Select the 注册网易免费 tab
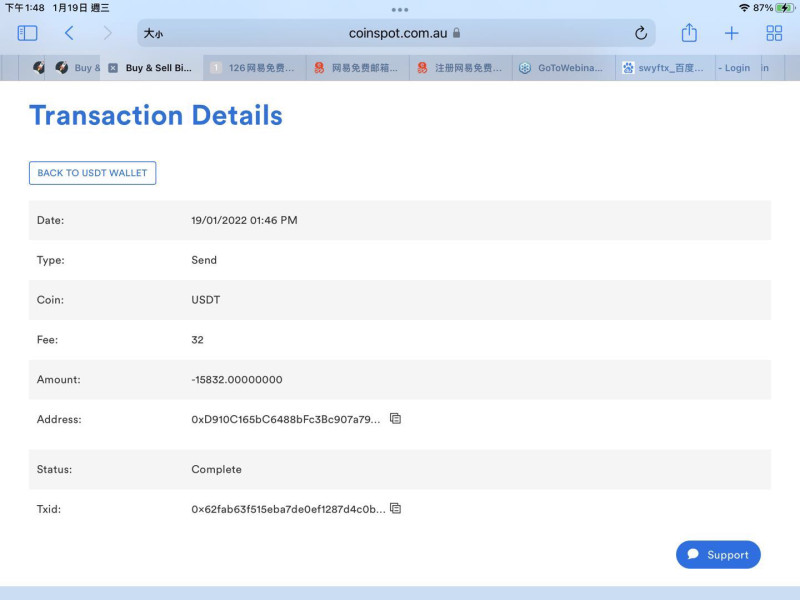 coord(460,68)
